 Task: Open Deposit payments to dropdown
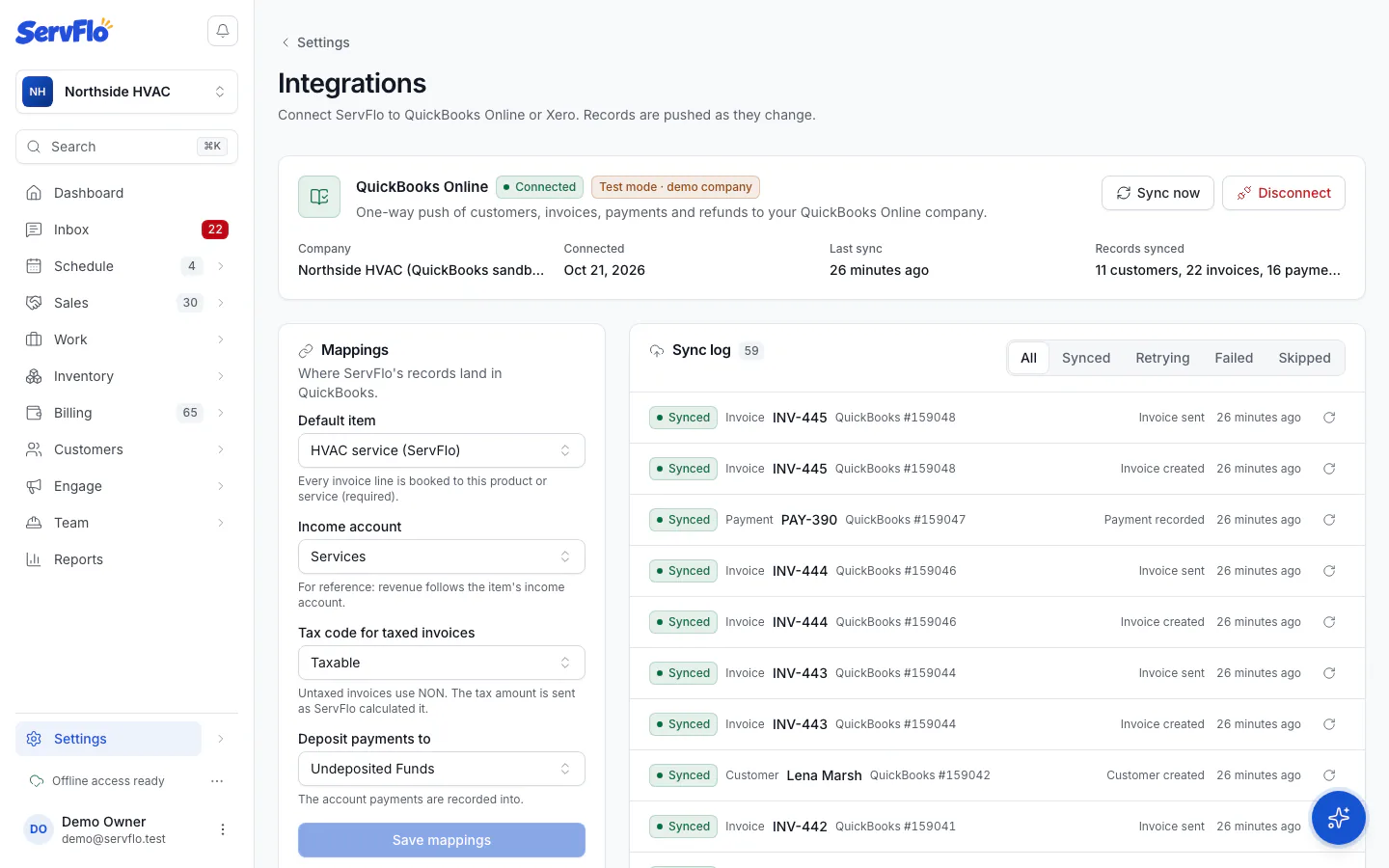coord(442,769)
